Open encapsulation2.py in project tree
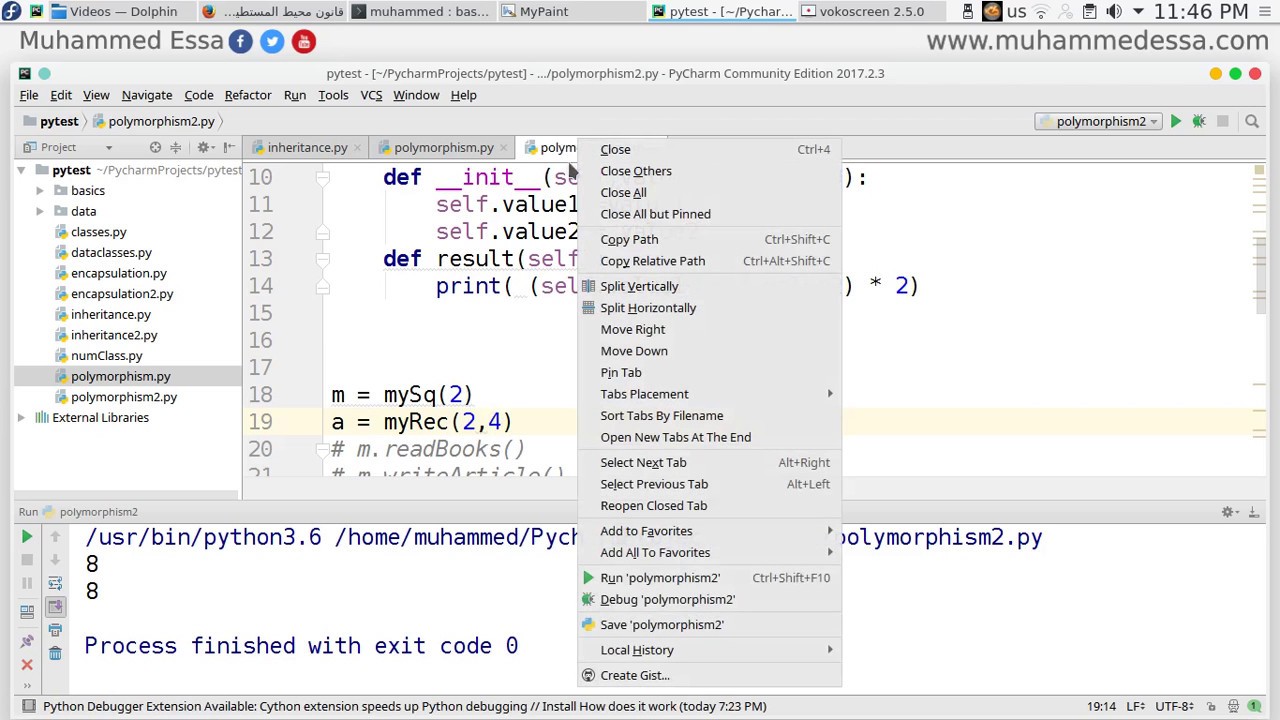Viewport: 1280px width, 720px height. tap(122, 294)
